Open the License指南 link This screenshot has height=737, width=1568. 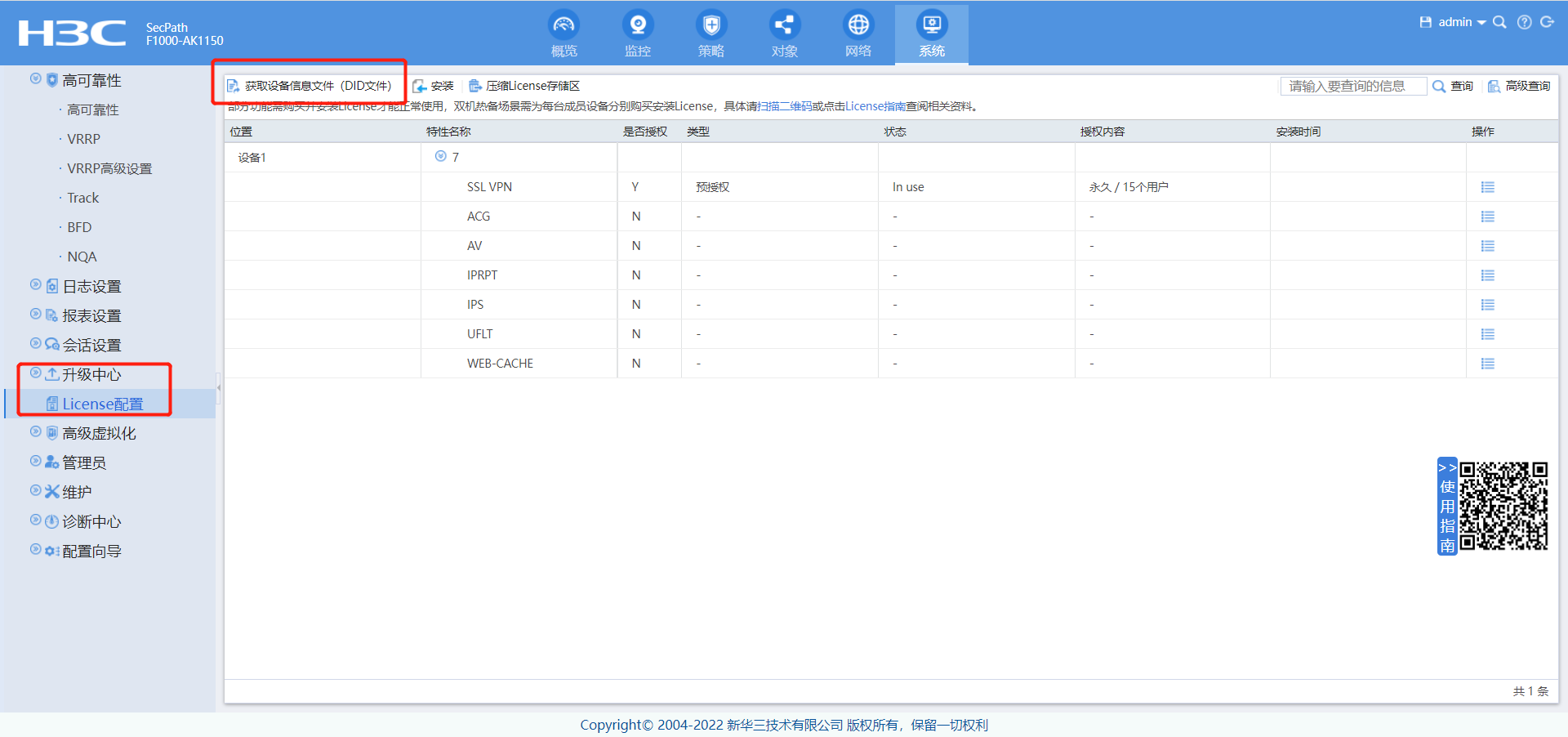pyautogui.click(x=875, y=106)
